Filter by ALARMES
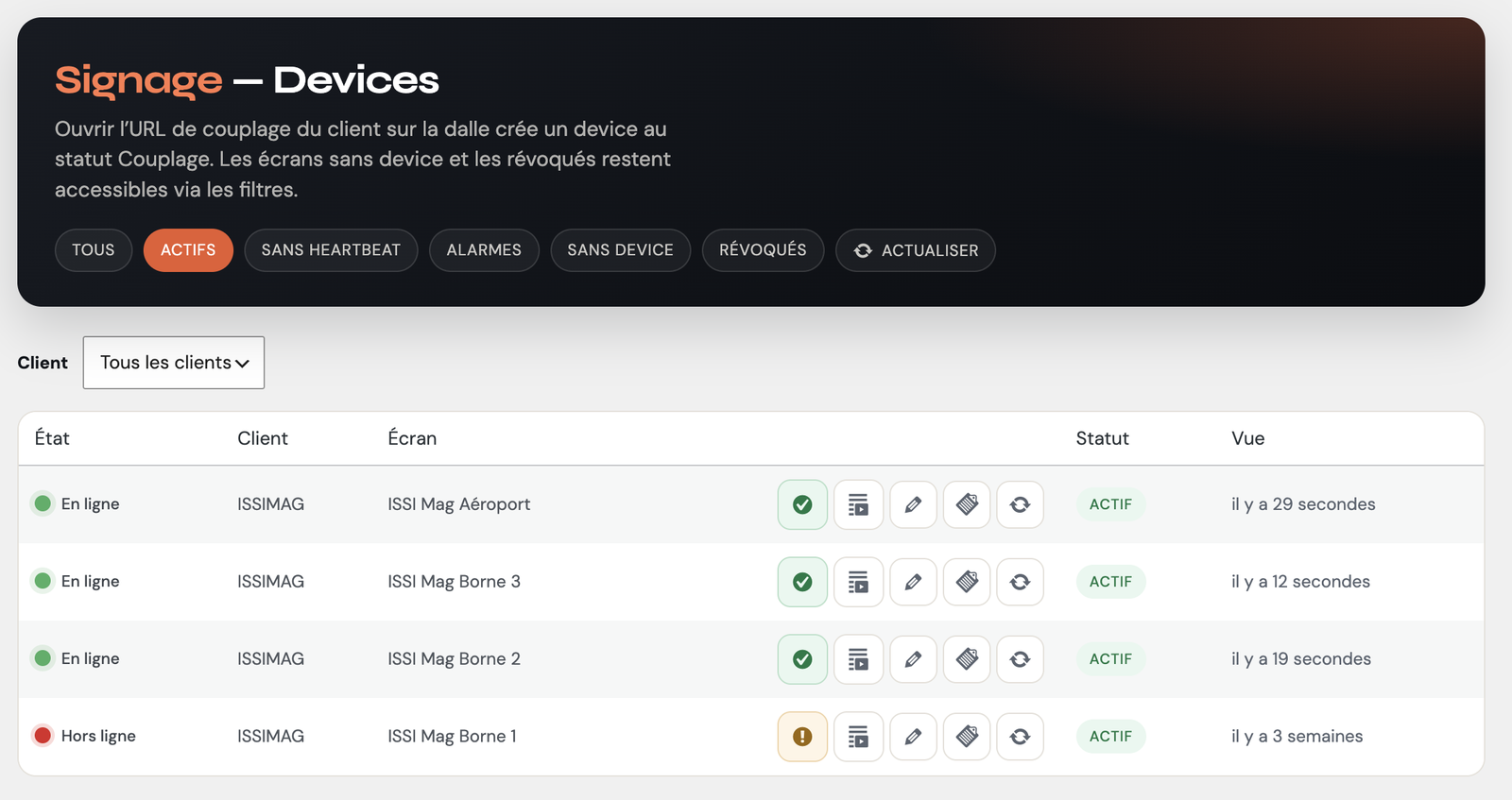The height and width of the screenshot is (800, 1512). tap(484, 250)
